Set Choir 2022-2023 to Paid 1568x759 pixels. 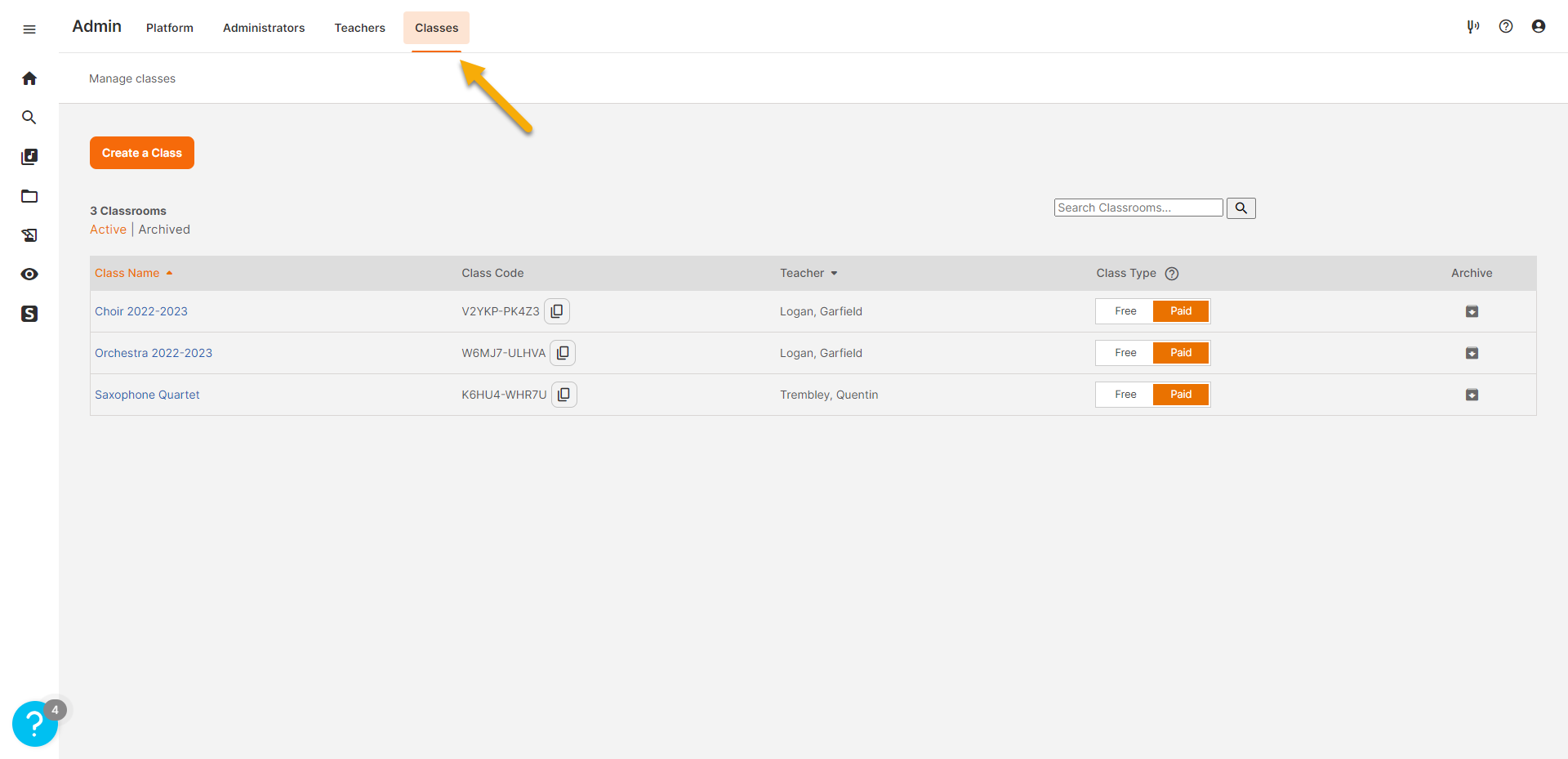[x=1181, y=311]
